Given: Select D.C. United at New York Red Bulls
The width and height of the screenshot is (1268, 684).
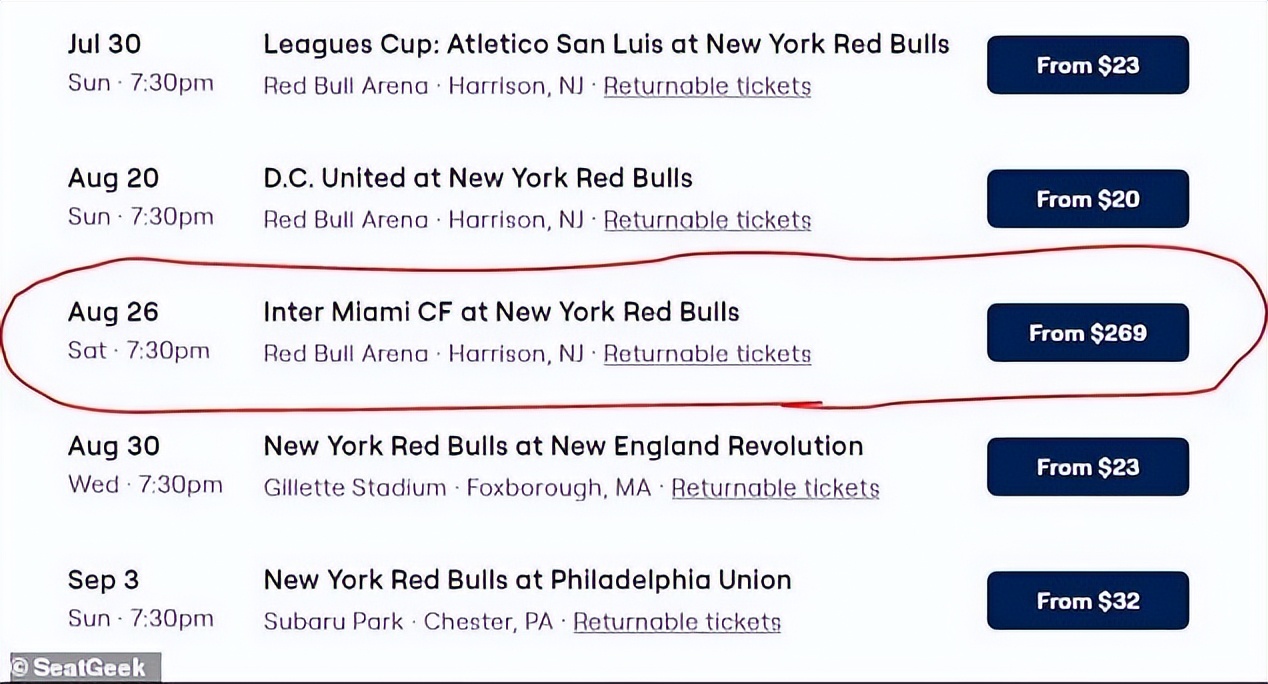Looking at the screenshot, I should click(478, 178).
